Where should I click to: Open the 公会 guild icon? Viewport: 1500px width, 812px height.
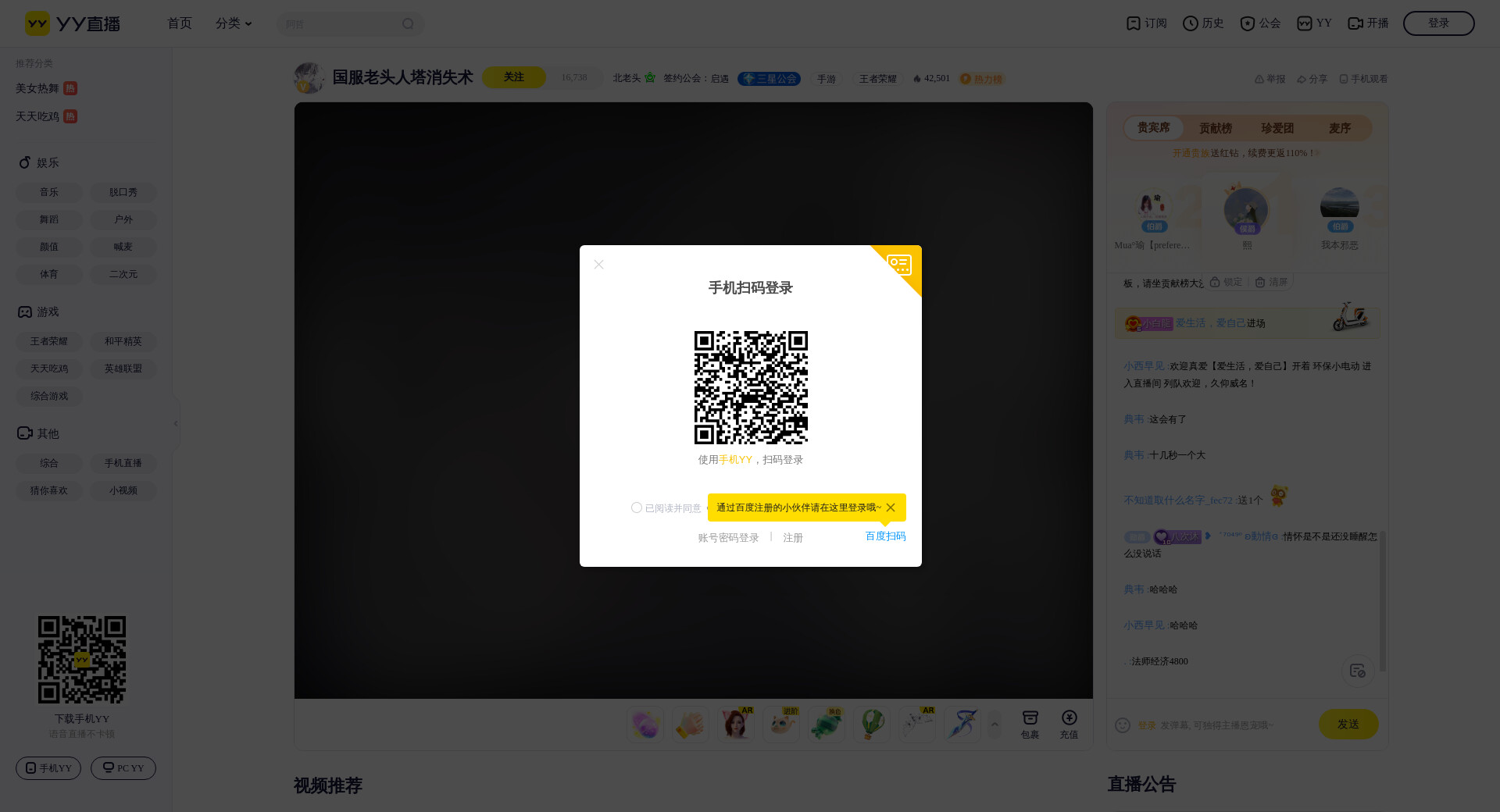pyautogui.click(x=1248, y=23)
